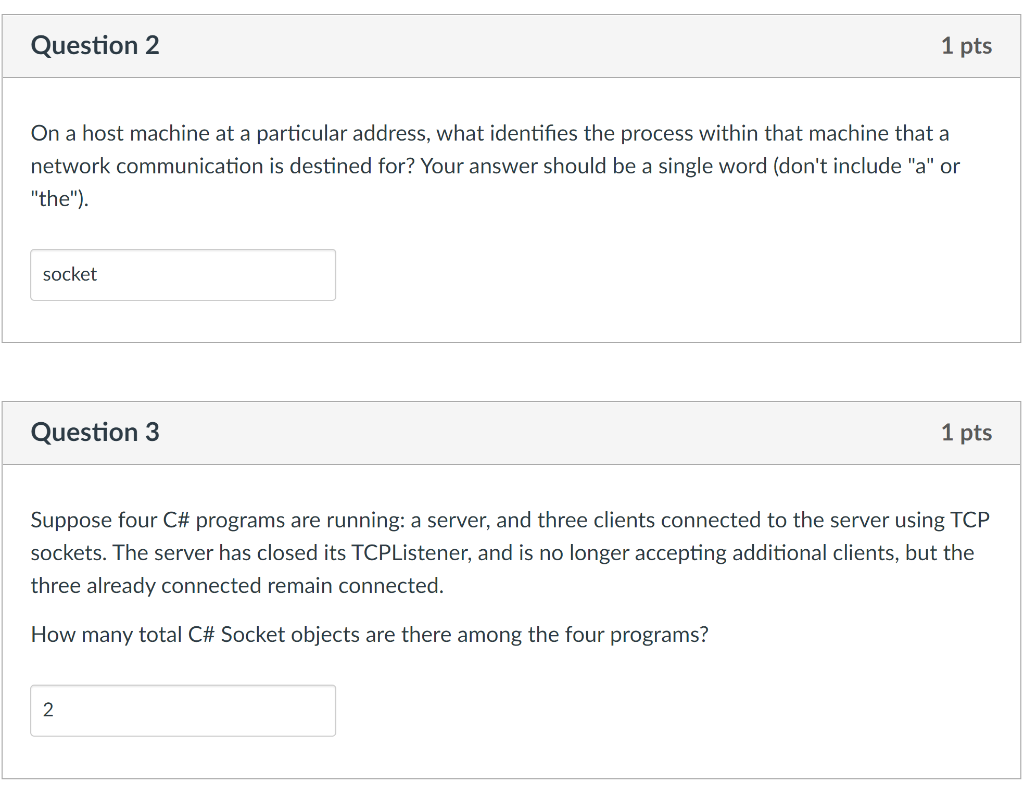Click the gray header bar of Question 2
This screenshot has width=1024, height=796.
[x=511, y=46]
